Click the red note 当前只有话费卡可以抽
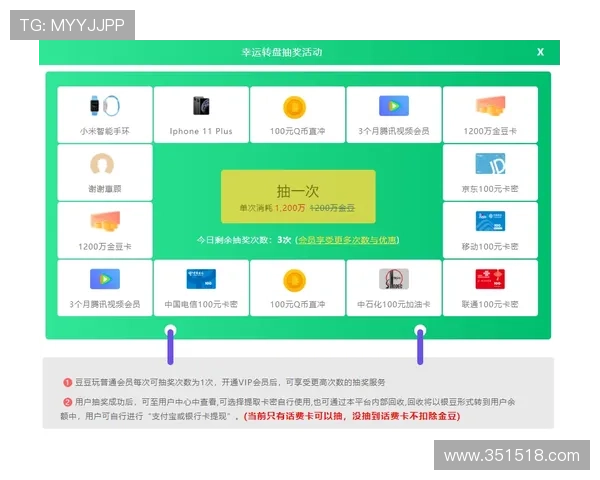This screenshot has height=480, width=600. click(x=352, y=416)
